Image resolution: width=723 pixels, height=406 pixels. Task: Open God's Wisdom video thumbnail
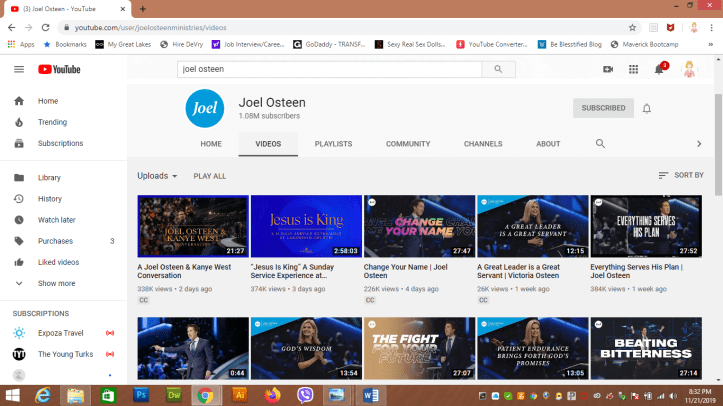pos(306,348)
